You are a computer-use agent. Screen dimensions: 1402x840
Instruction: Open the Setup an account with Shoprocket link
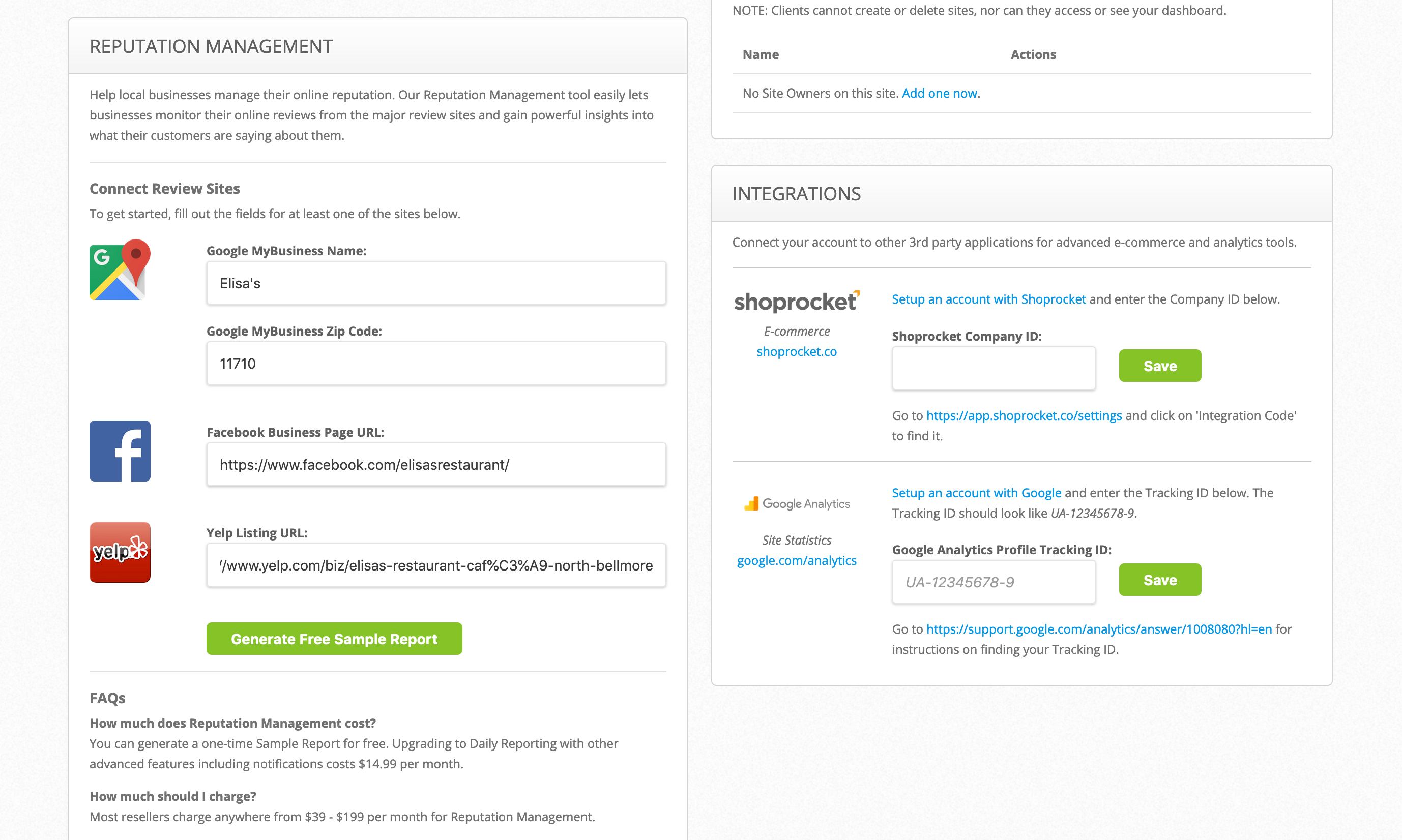(988, 299)
